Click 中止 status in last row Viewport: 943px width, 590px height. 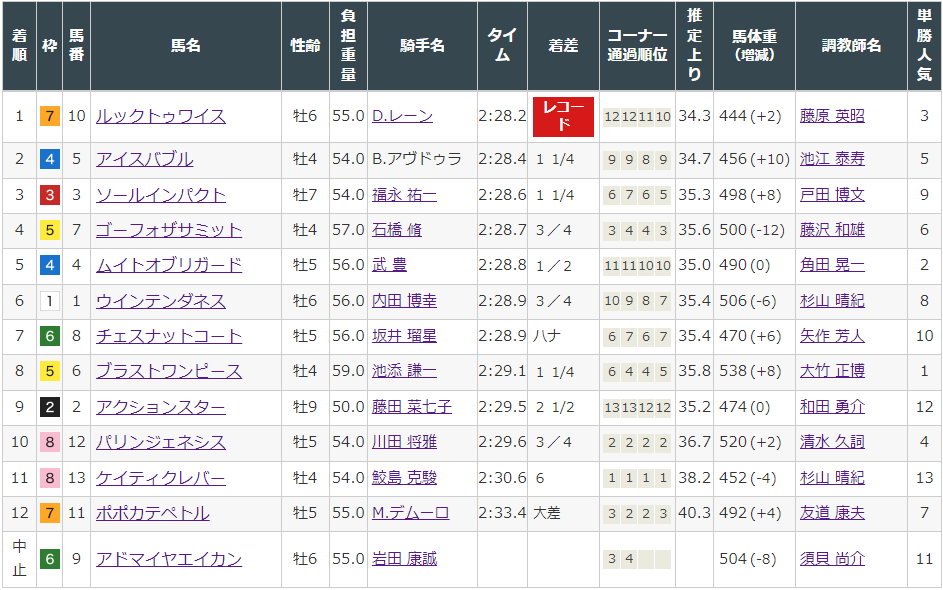pyautogui.click(x=19, y=559)
